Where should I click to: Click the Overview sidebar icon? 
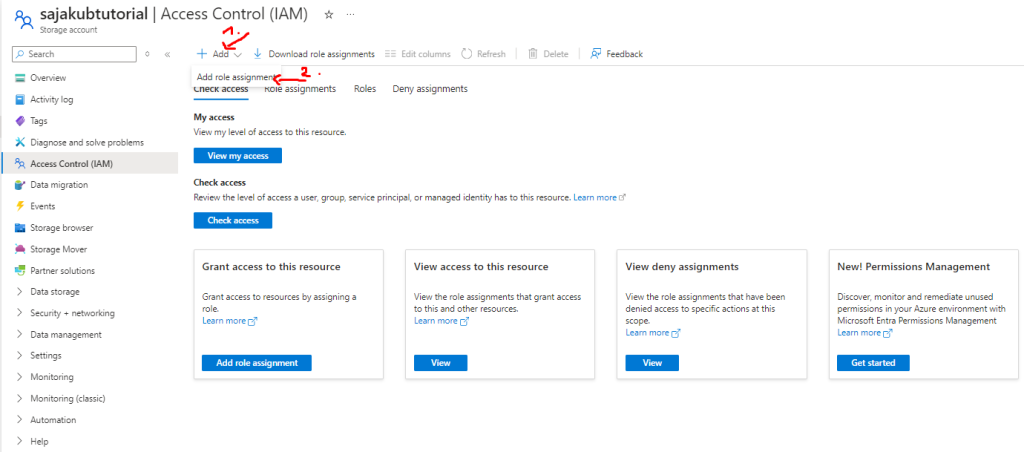pyautogui.click(x=20, y=78)
